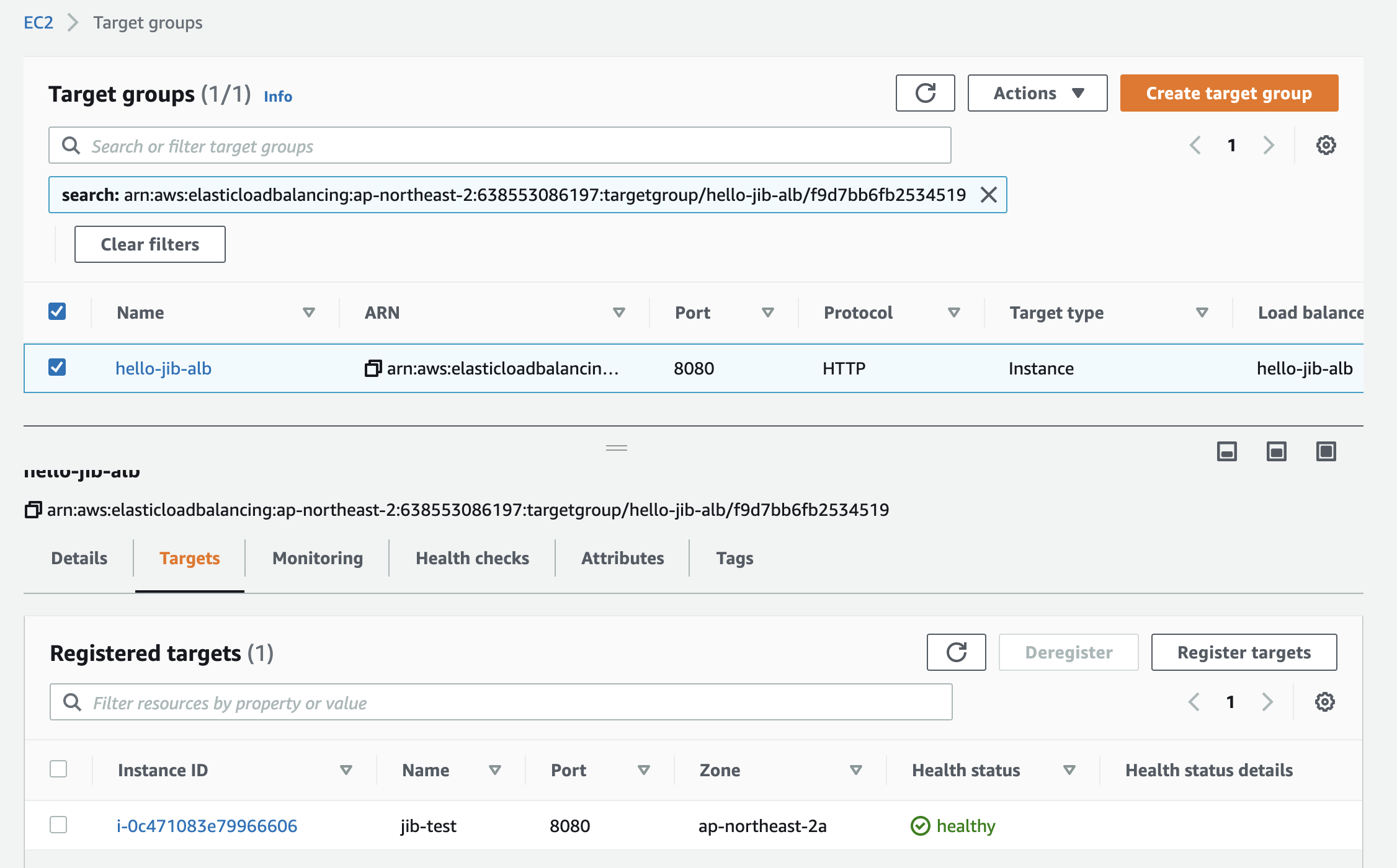Open registered targets preferences gear
The image size is (1397, 868).
point(1324,702)
